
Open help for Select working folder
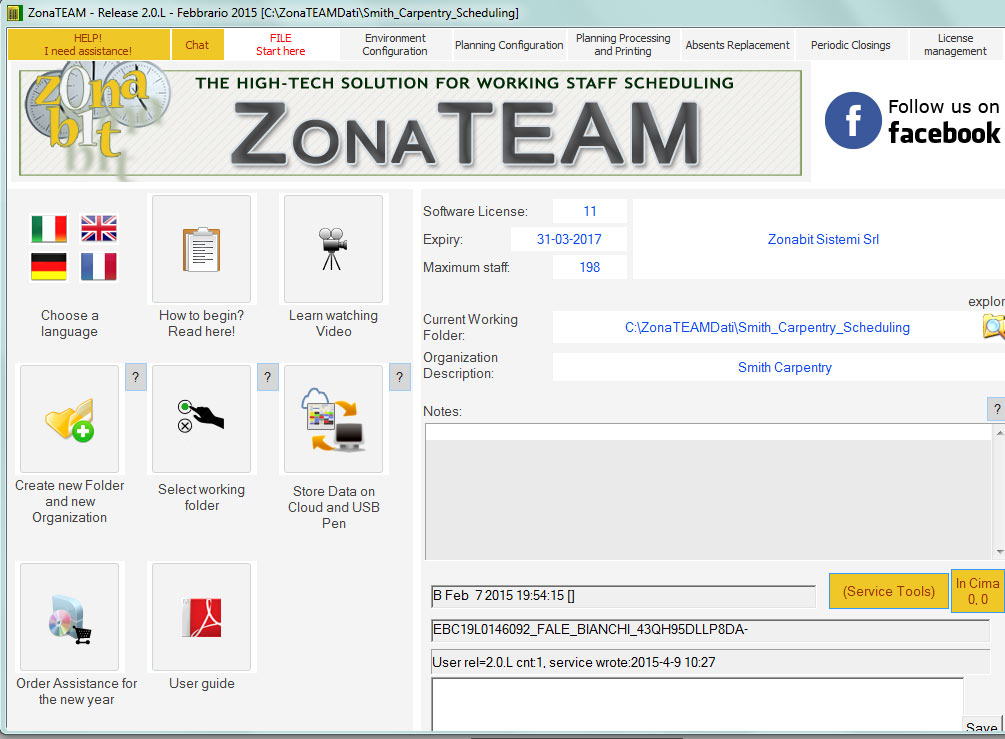(267, 377)
